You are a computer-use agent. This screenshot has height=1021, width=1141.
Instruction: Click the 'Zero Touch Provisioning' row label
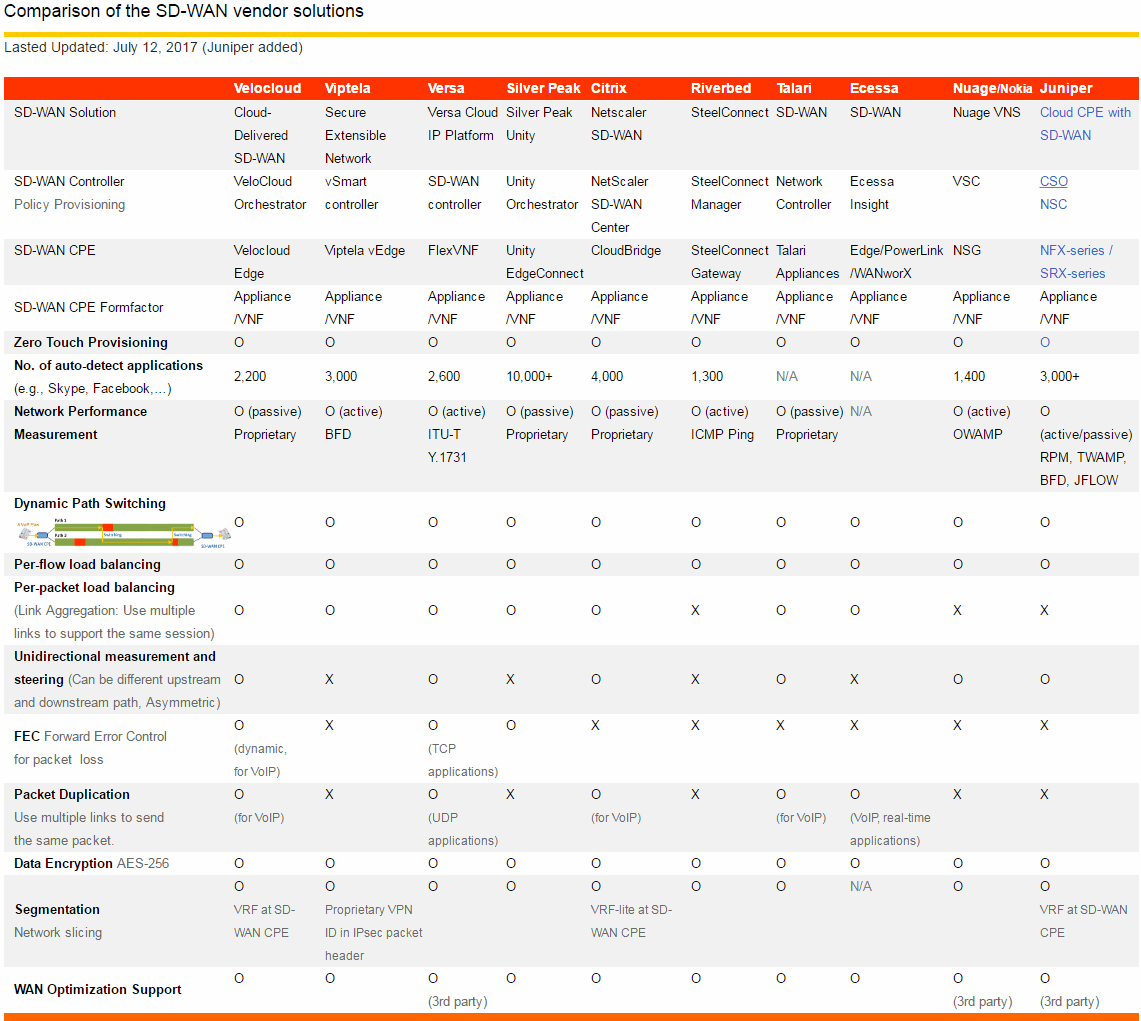(x=90, y=342)
